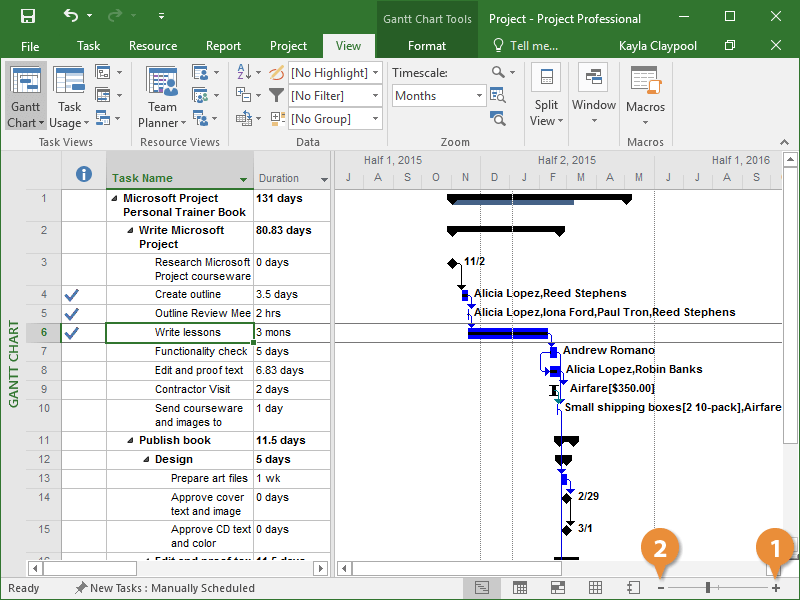This screenshot has width=800, height=600.
Task: Click the Undo arrow icon
Action: pos(70,17)
